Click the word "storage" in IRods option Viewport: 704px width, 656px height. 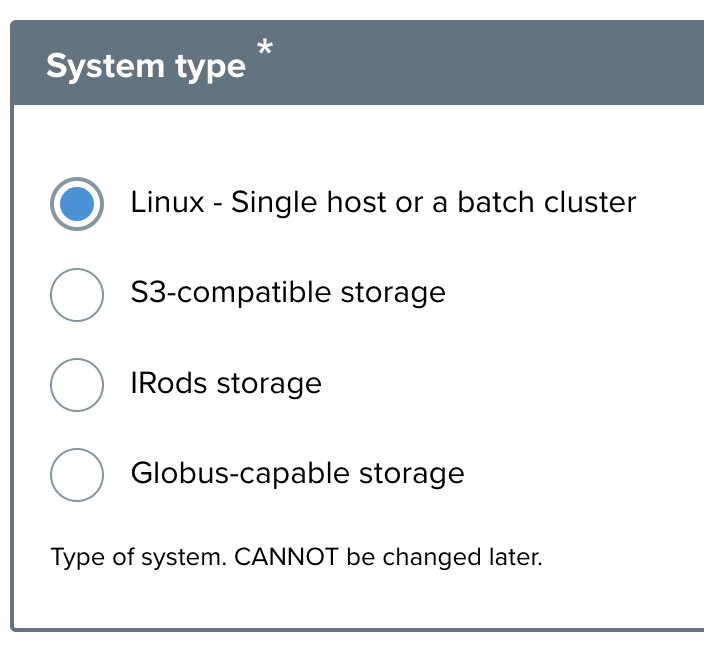(272, 383)
